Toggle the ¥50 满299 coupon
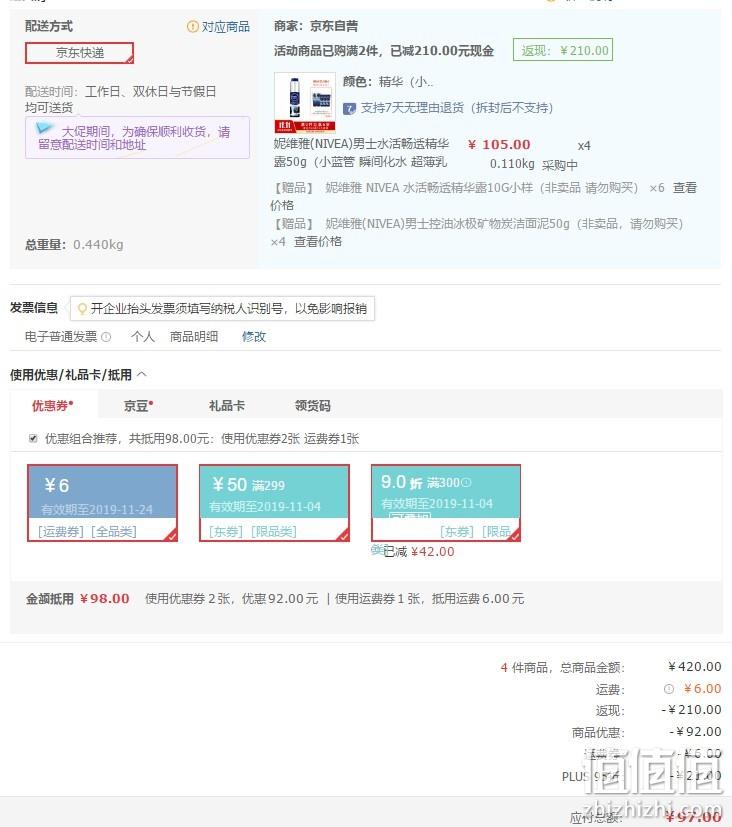The image size is (732, 827). [x=274, y=503]
